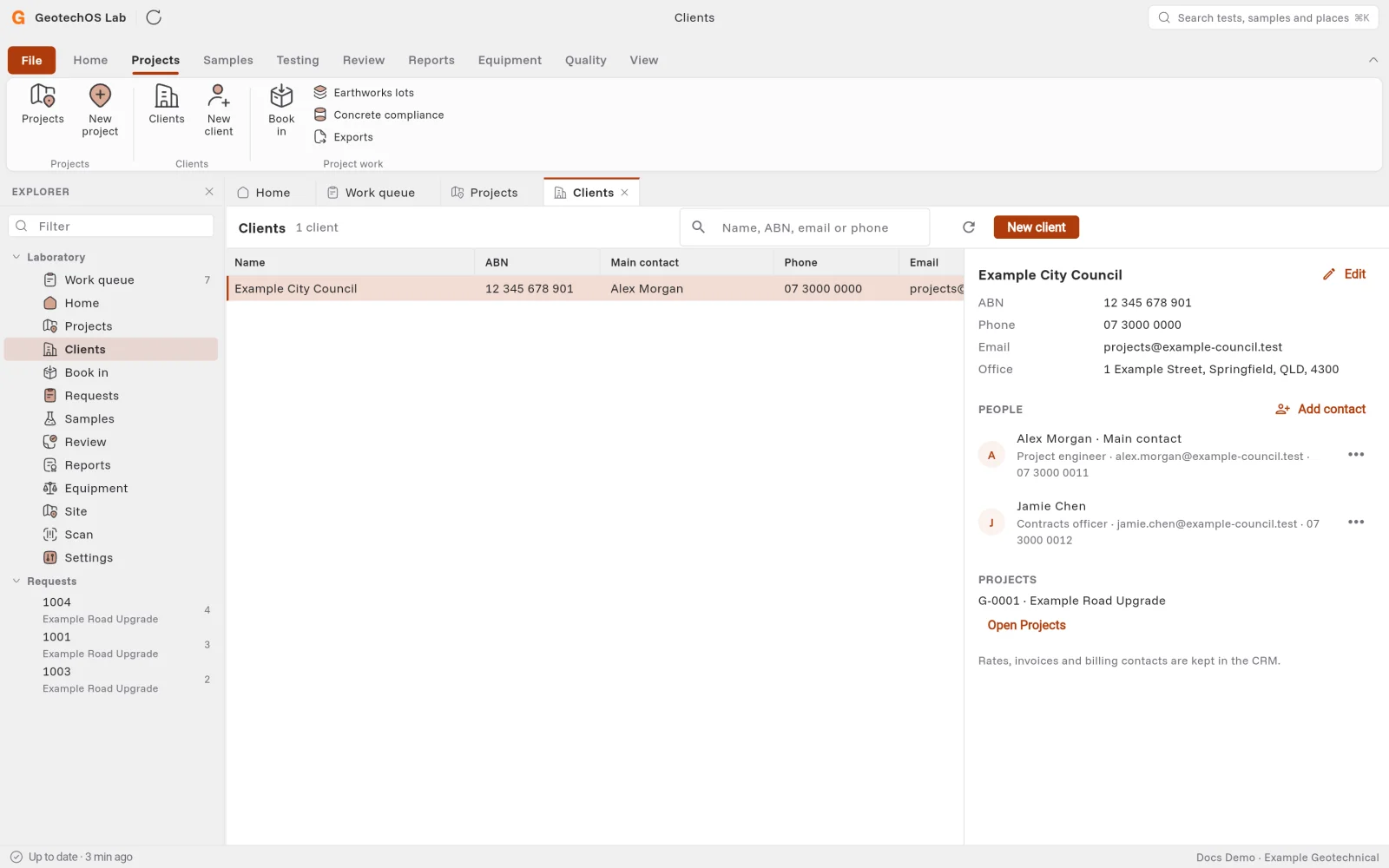Collapse the Requests tree section
Image resolution: width=1389 pixels, height=868 pixels.
click(x=16, y=581)
